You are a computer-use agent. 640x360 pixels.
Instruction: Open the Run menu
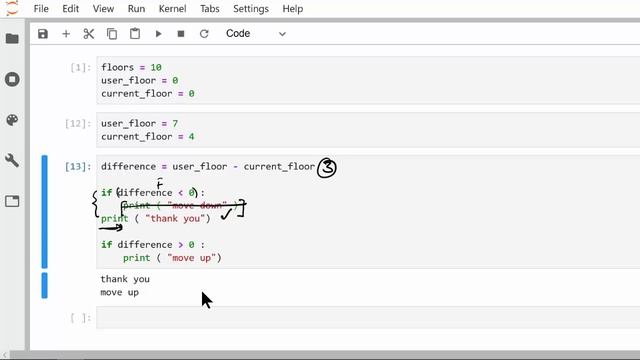point(136,9)
